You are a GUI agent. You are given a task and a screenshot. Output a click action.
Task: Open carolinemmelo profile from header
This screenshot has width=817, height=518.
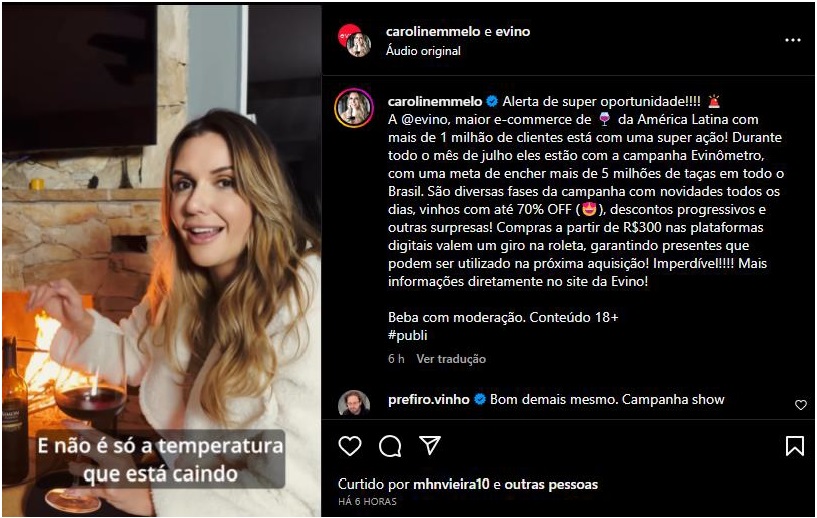pos(434,31)
